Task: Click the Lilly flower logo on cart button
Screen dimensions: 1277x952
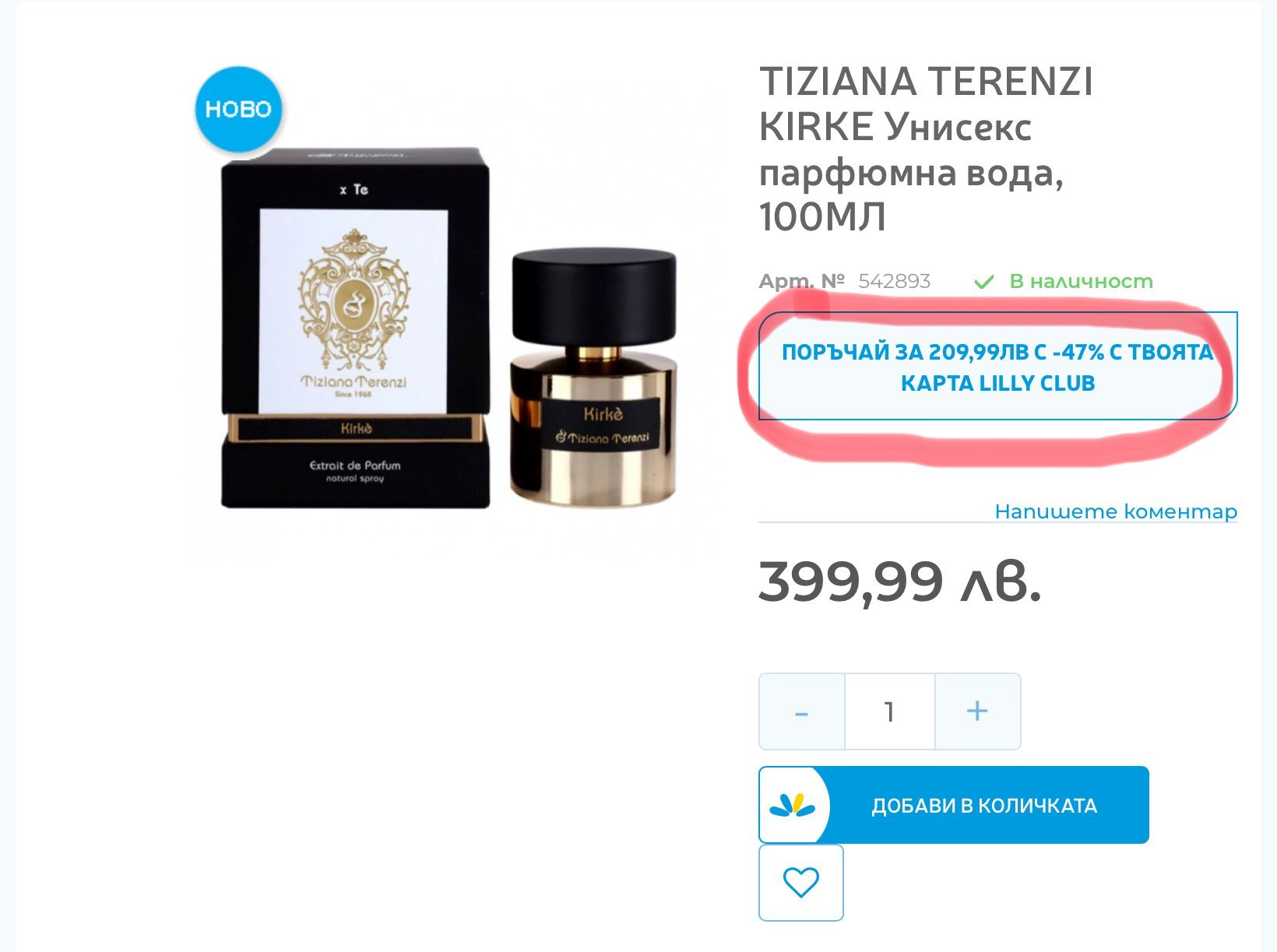Action: pyautogui.click(x=792, y=805)
